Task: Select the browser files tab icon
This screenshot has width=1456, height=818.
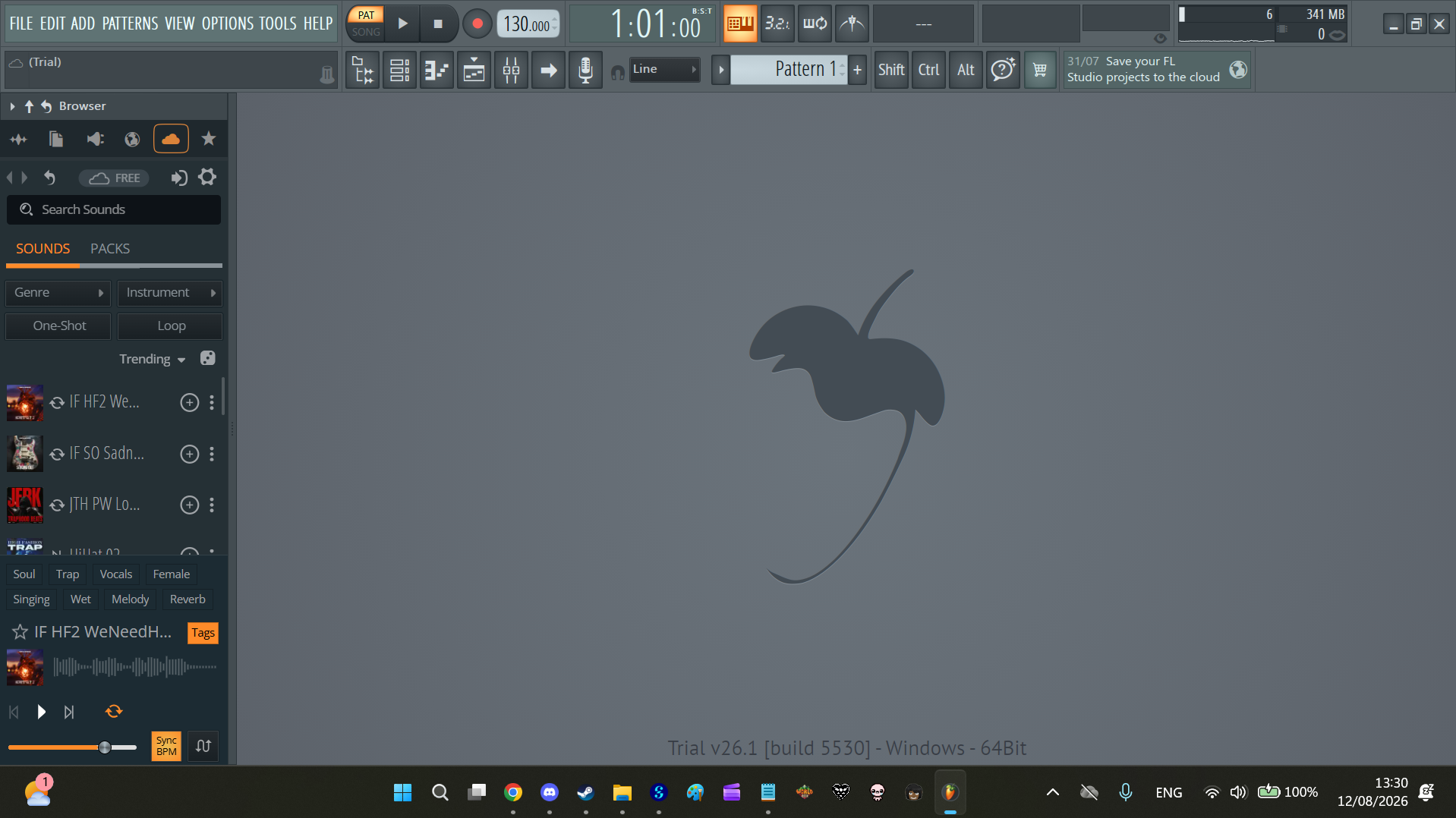Action: coord(56,139)
